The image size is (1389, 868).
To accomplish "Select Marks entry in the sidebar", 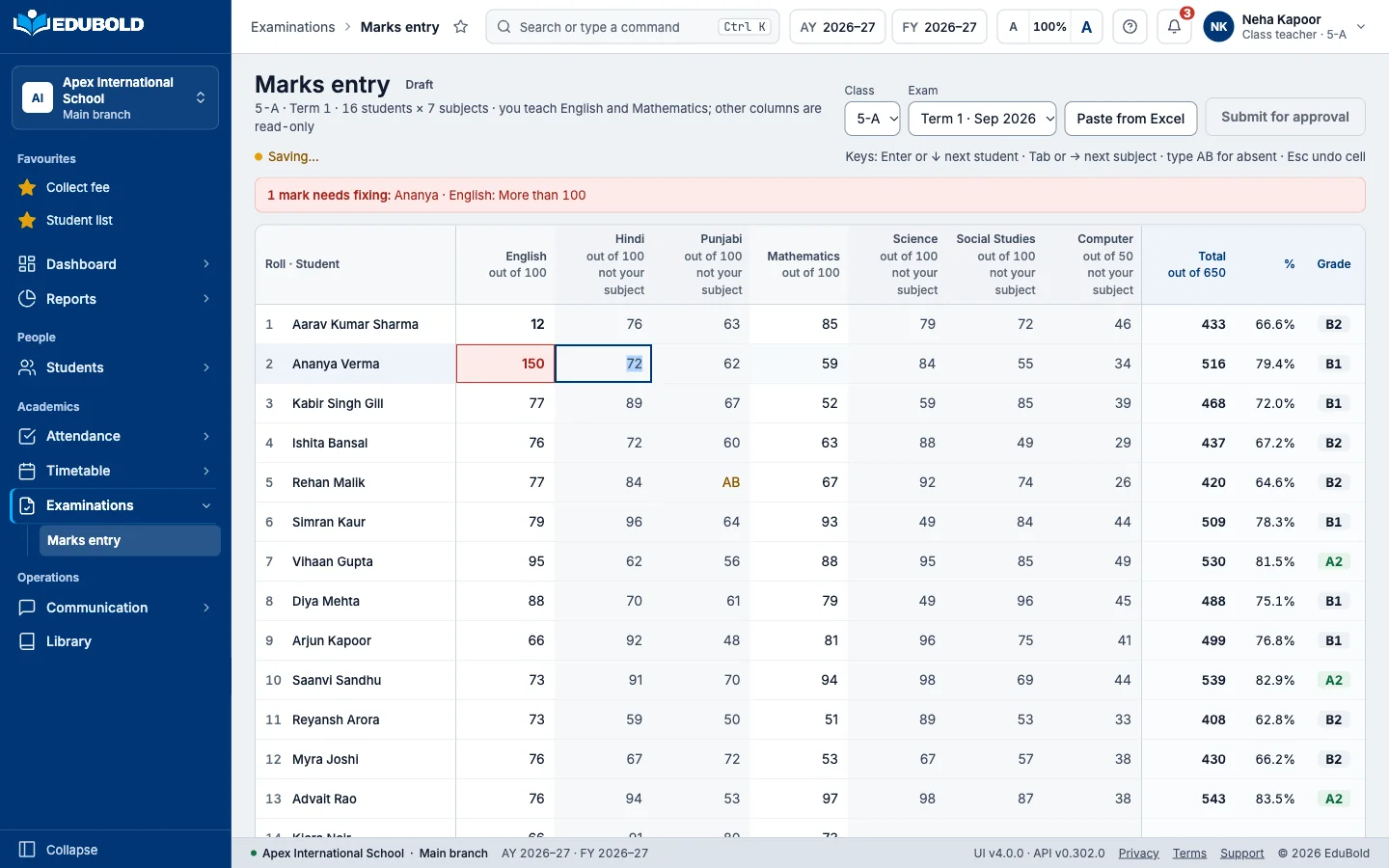I will click(x=129, y=540).
